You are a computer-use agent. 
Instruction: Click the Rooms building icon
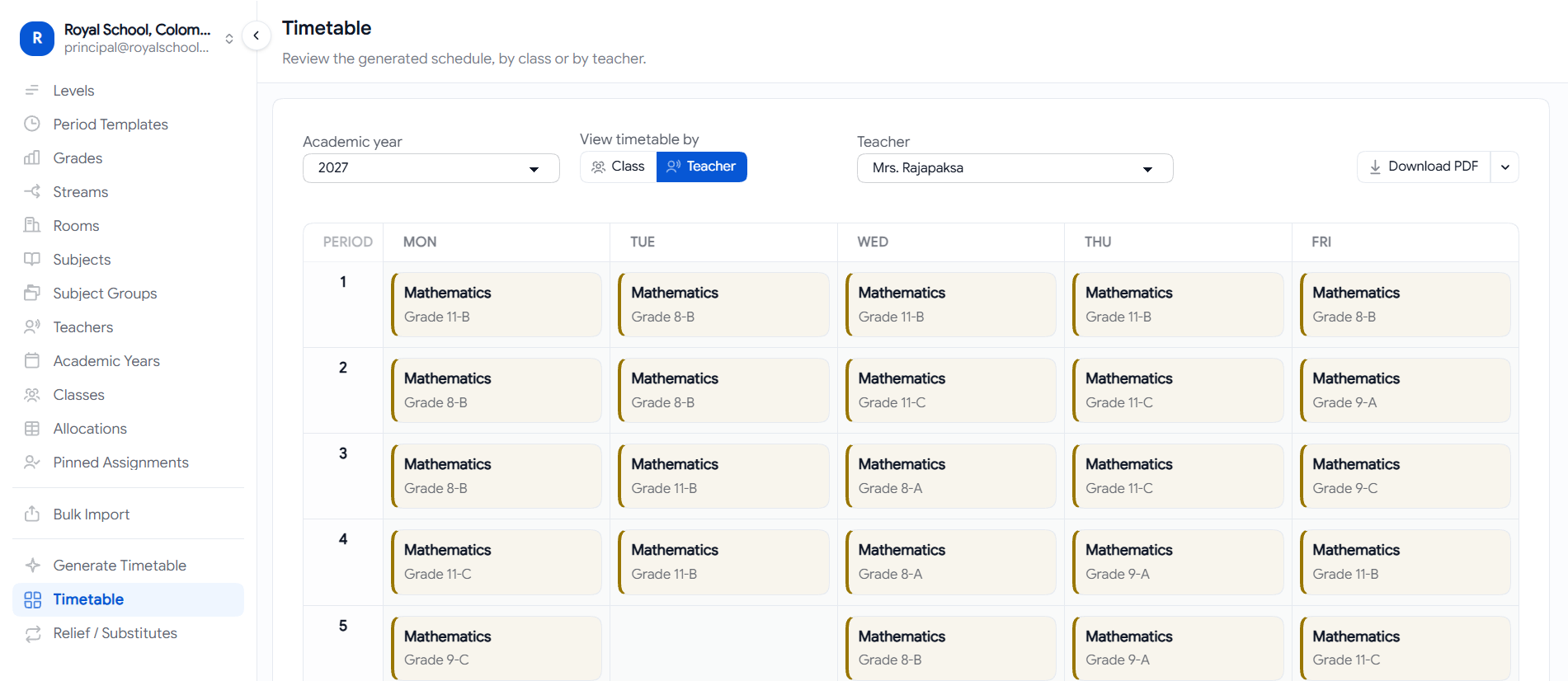32,225
